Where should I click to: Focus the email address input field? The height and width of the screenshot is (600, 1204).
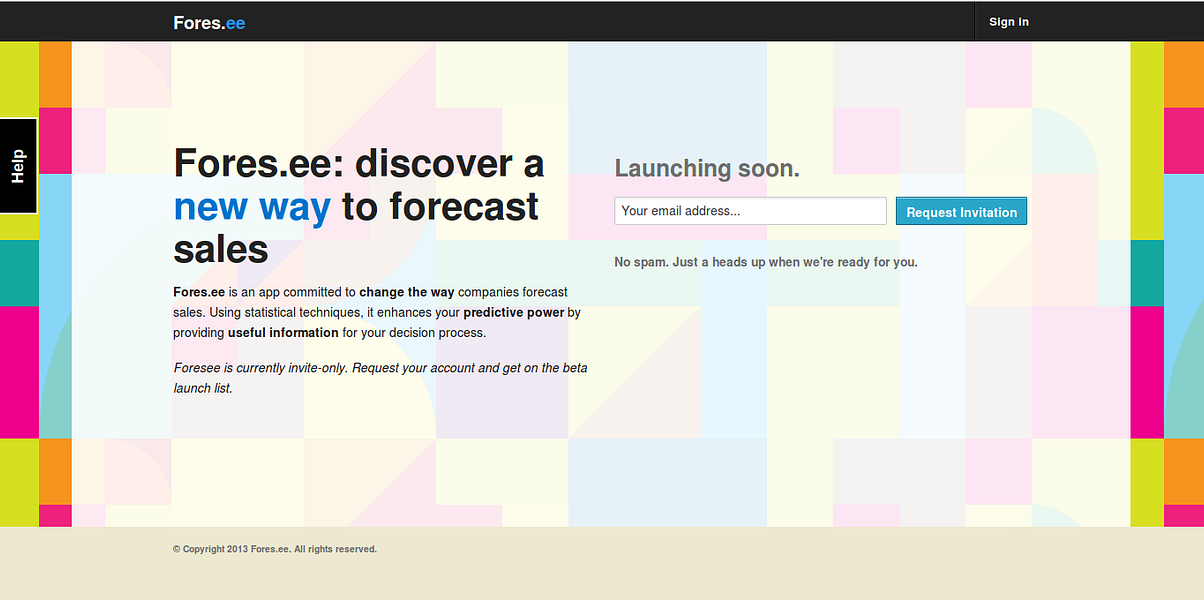[x=750, y=211]
